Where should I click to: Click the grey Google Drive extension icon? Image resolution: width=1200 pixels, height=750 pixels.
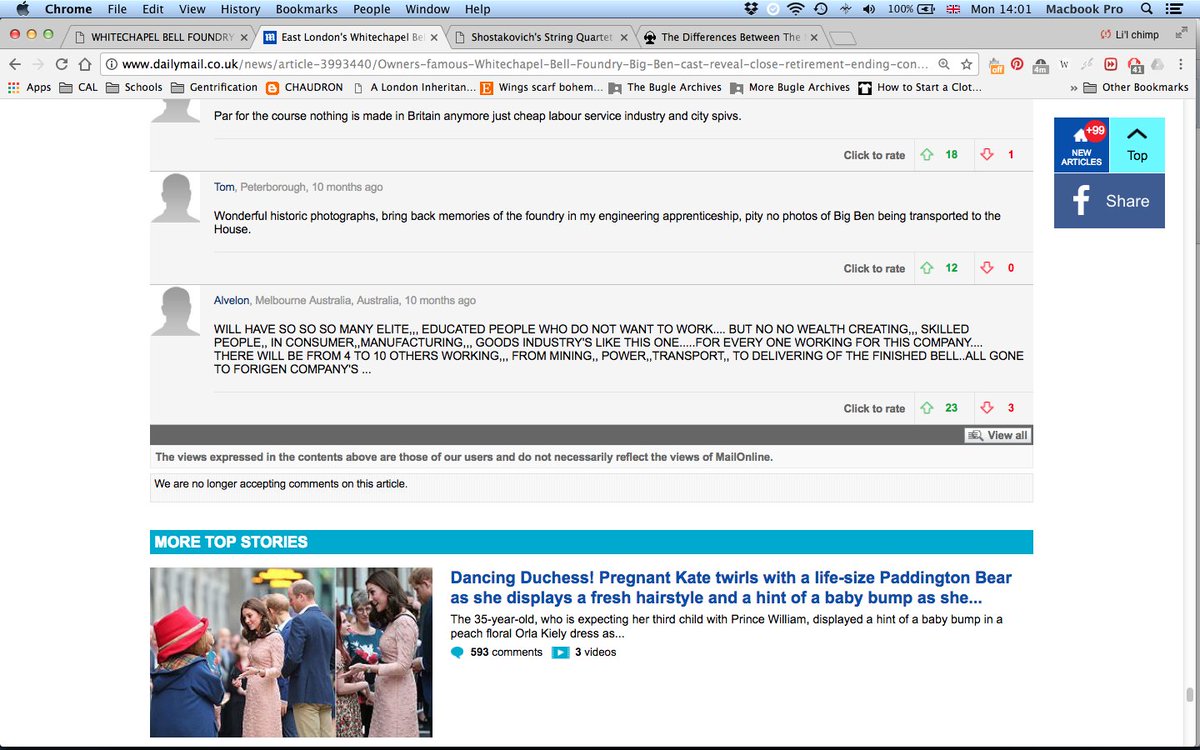point(1159,63)
